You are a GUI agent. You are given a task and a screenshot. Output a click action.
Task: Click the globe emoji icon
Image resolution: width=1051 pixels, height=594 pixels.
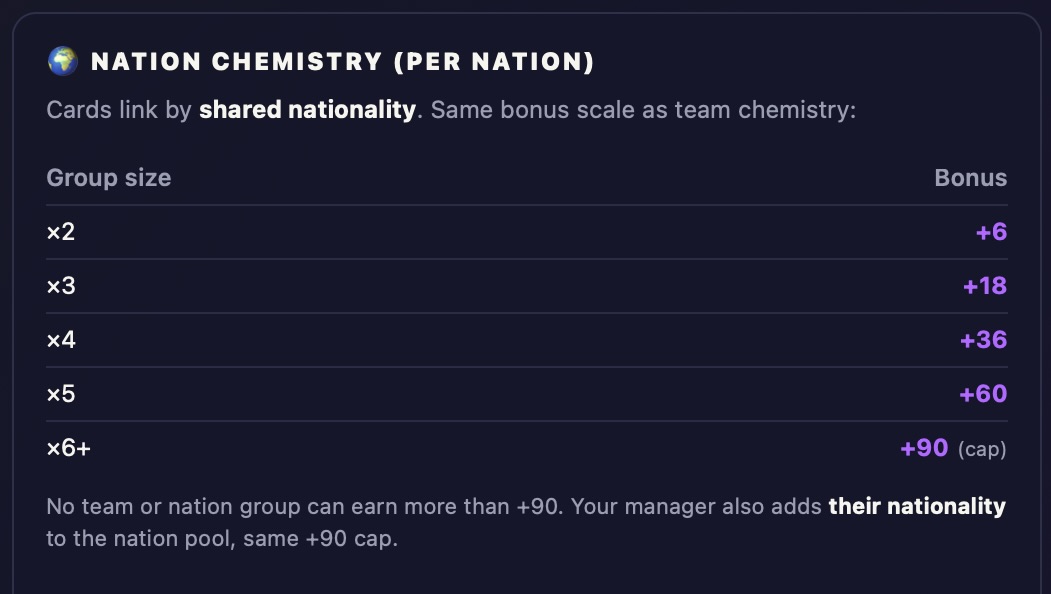[x=62, y=61]
